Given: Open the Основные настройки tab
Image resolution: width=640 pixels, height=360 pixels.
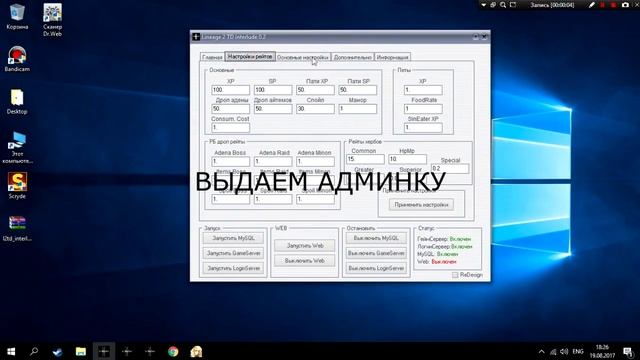Looking at the screenshot, I should pyautogui.click(x=303, y=58).
